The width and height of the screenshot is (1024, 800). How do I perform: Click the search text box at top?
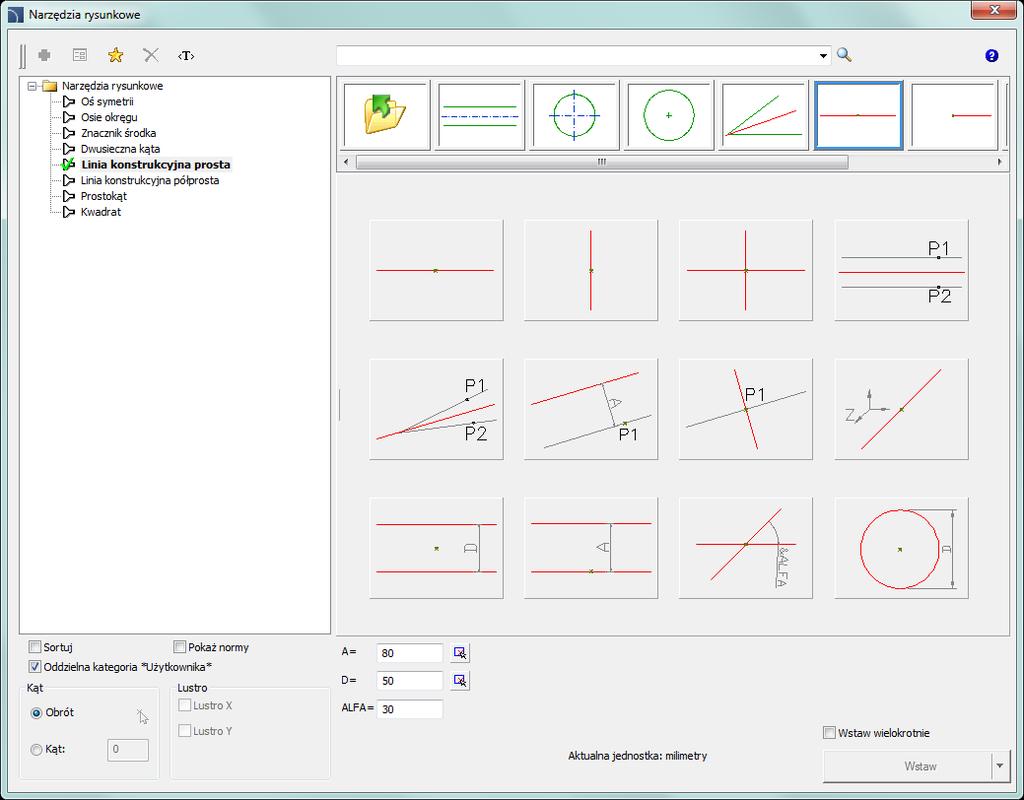(576, 56)
